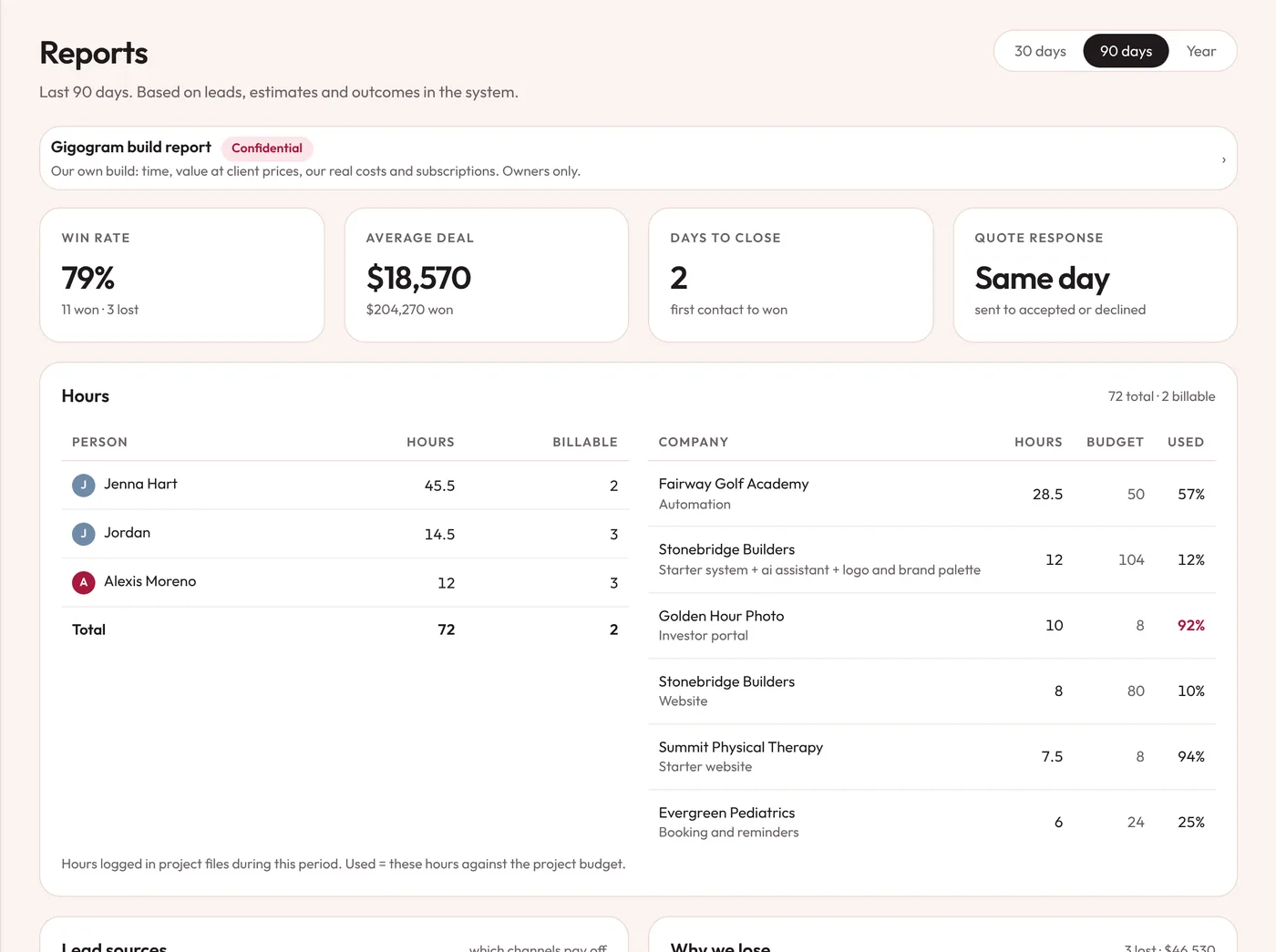Click the Company column header

[x=693, y=442]
